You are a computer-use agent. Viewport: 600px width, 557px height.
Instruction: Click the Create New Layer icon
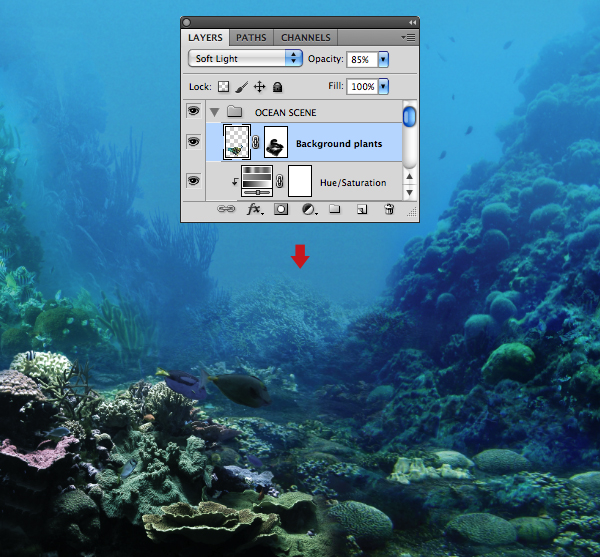(362, 209)
